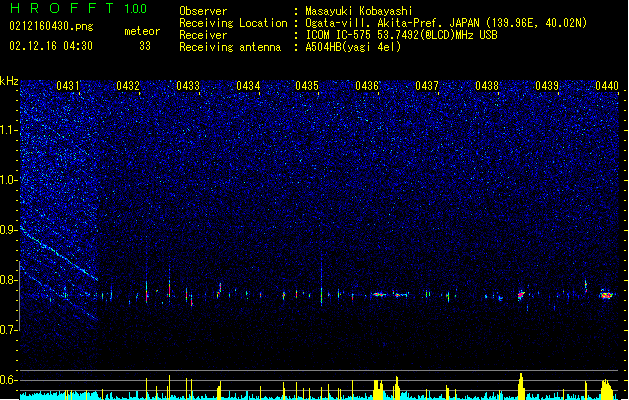This screenshot has width=629, height=400.
Task: Click the 0435 time marker
Action: 307,86
